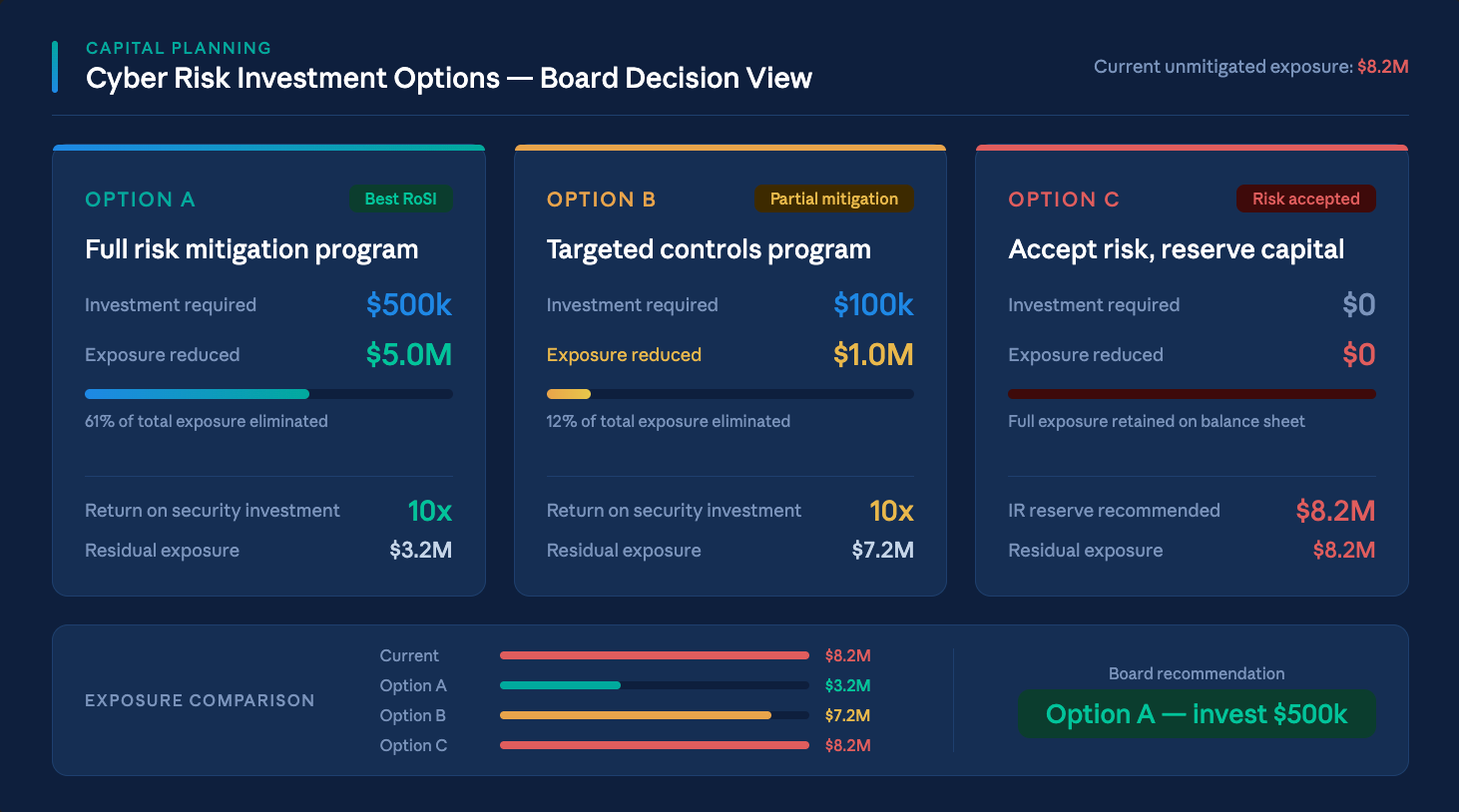Image resolution: width=1459 pixels, height=812 pixels.
Task: Click the Option B bar in Exposure Comparison
Action: pyautogui.click(x=654, y=715)
